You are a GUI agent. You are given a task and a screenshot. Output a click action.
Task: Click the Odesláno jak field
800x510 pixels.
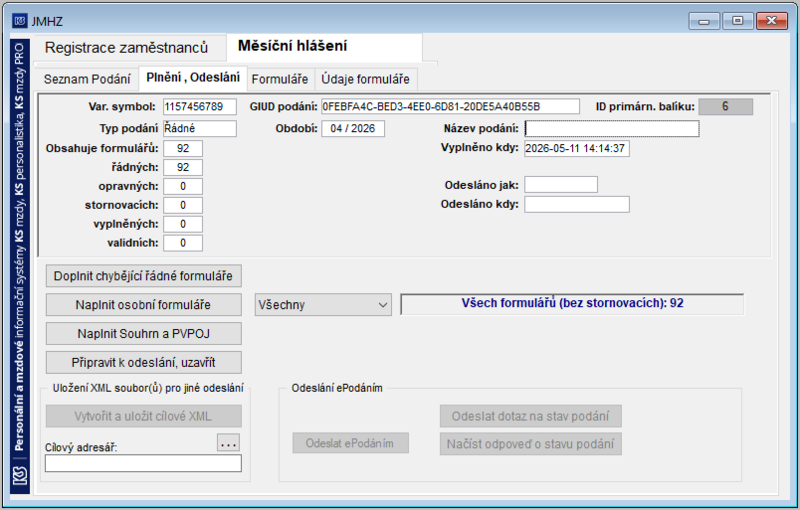tap(561, 185)
